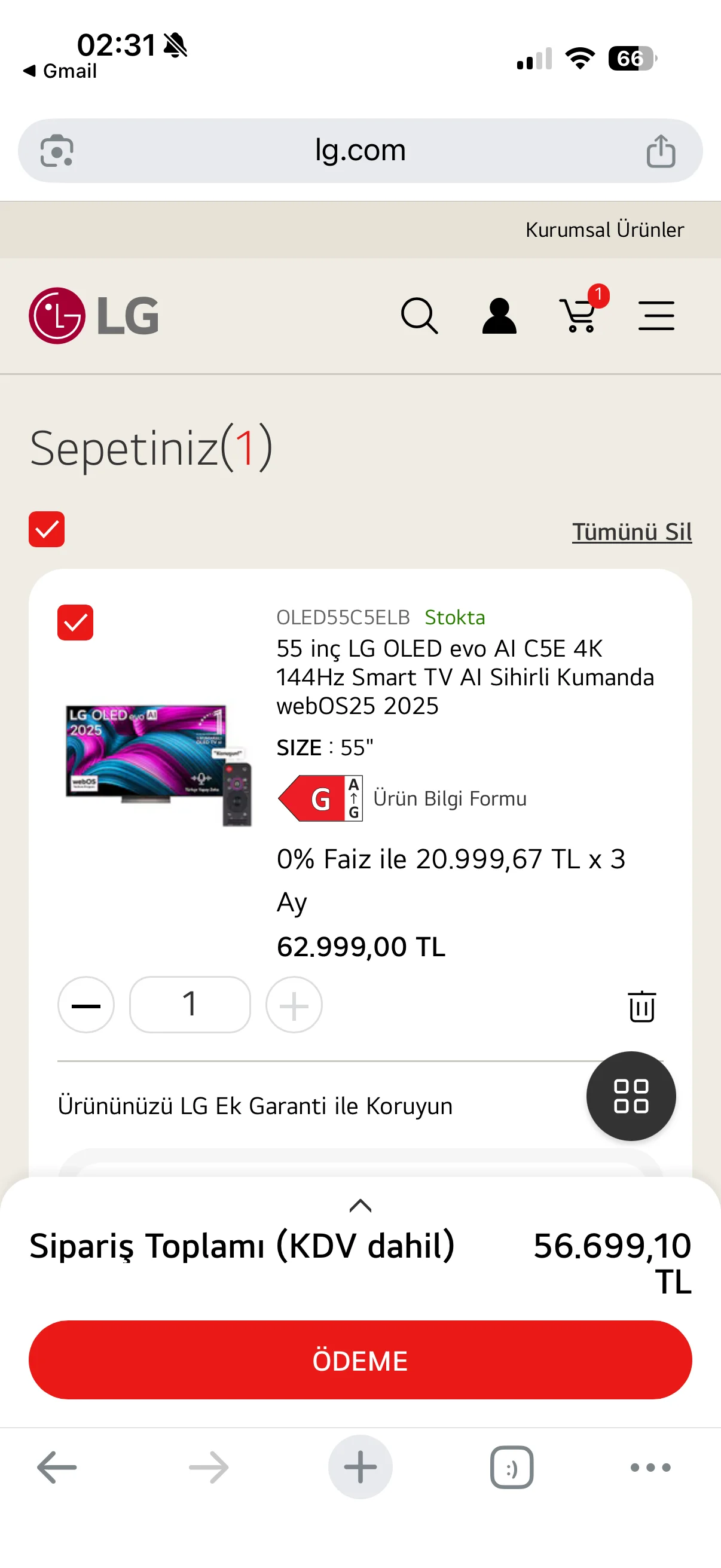The width and height of the screenshot is (721, 1568).
Task: Open the TV product thumbnail
Action: point(158,764)
